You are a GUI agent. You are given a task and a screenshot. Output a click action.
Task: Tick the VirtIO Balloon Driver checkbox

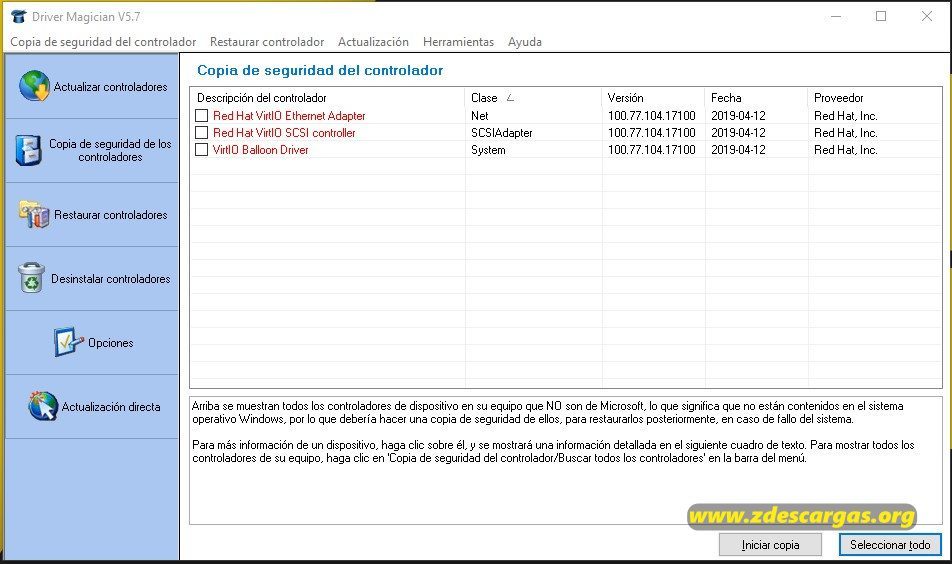[x=202, y=149]
